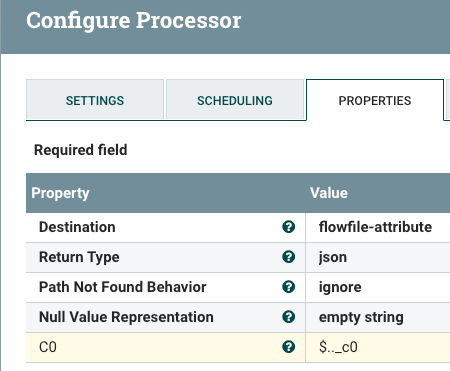Show help for Path Not Found Behavior
Screen dimensions: 450x371
(x=288, y=287)
